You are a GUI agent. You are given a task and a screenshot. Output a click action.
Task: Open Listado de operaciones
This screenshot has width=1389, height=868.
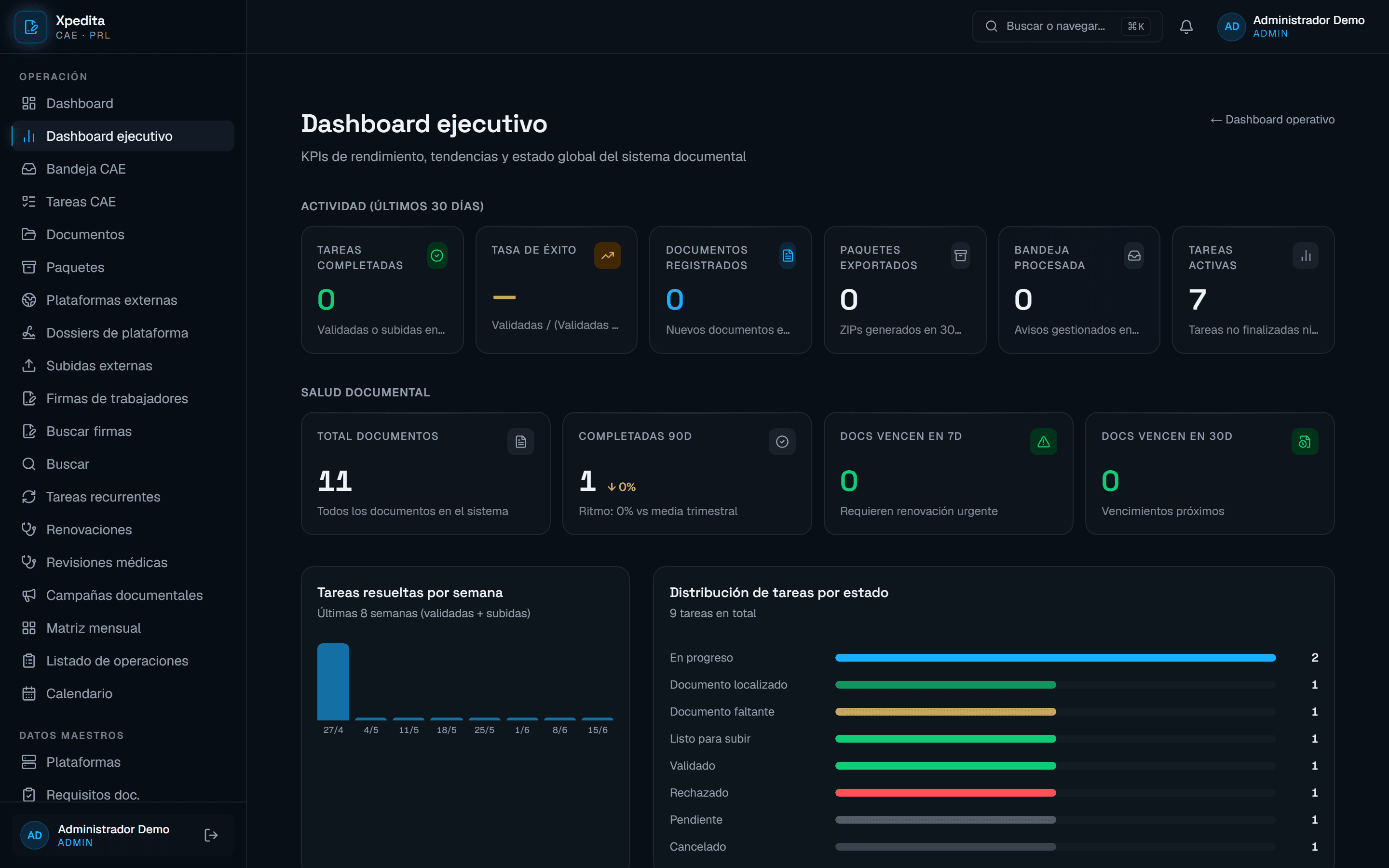123,661
